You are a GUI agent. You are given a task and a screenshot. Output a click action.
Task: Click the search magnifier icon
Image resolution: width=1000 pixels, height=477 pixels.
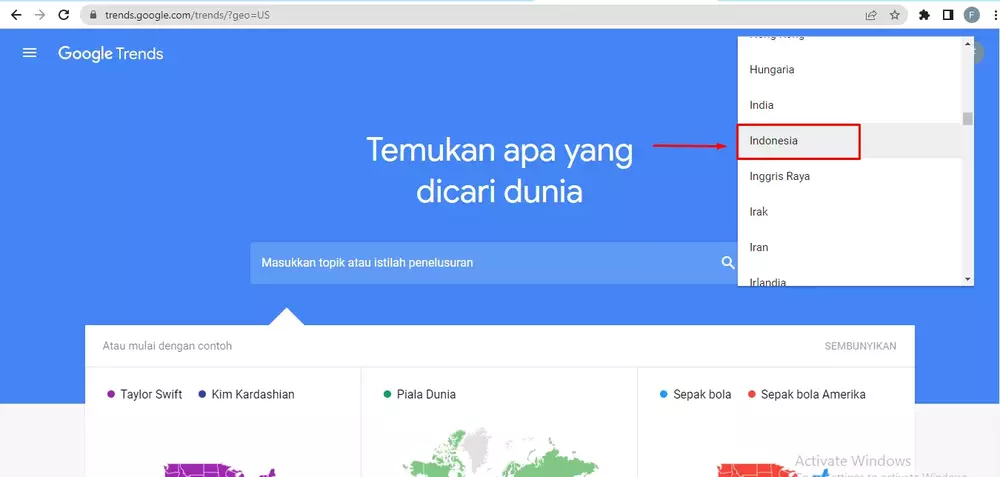(x=728, y=263)
